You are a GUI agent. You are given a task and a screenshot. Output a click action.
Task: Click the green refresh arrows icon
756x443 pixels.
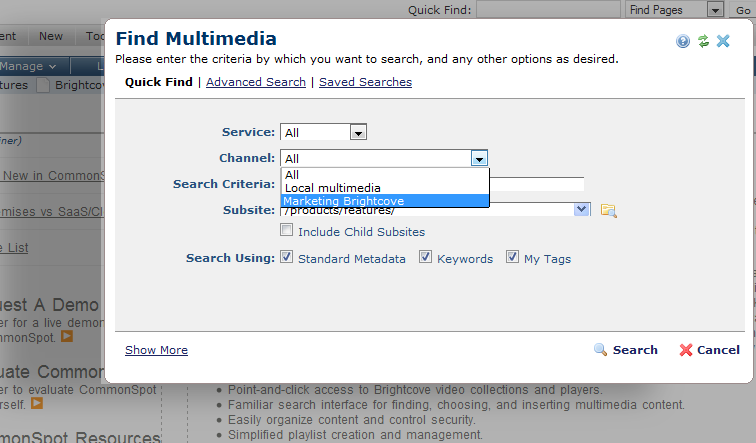(703, 41)
